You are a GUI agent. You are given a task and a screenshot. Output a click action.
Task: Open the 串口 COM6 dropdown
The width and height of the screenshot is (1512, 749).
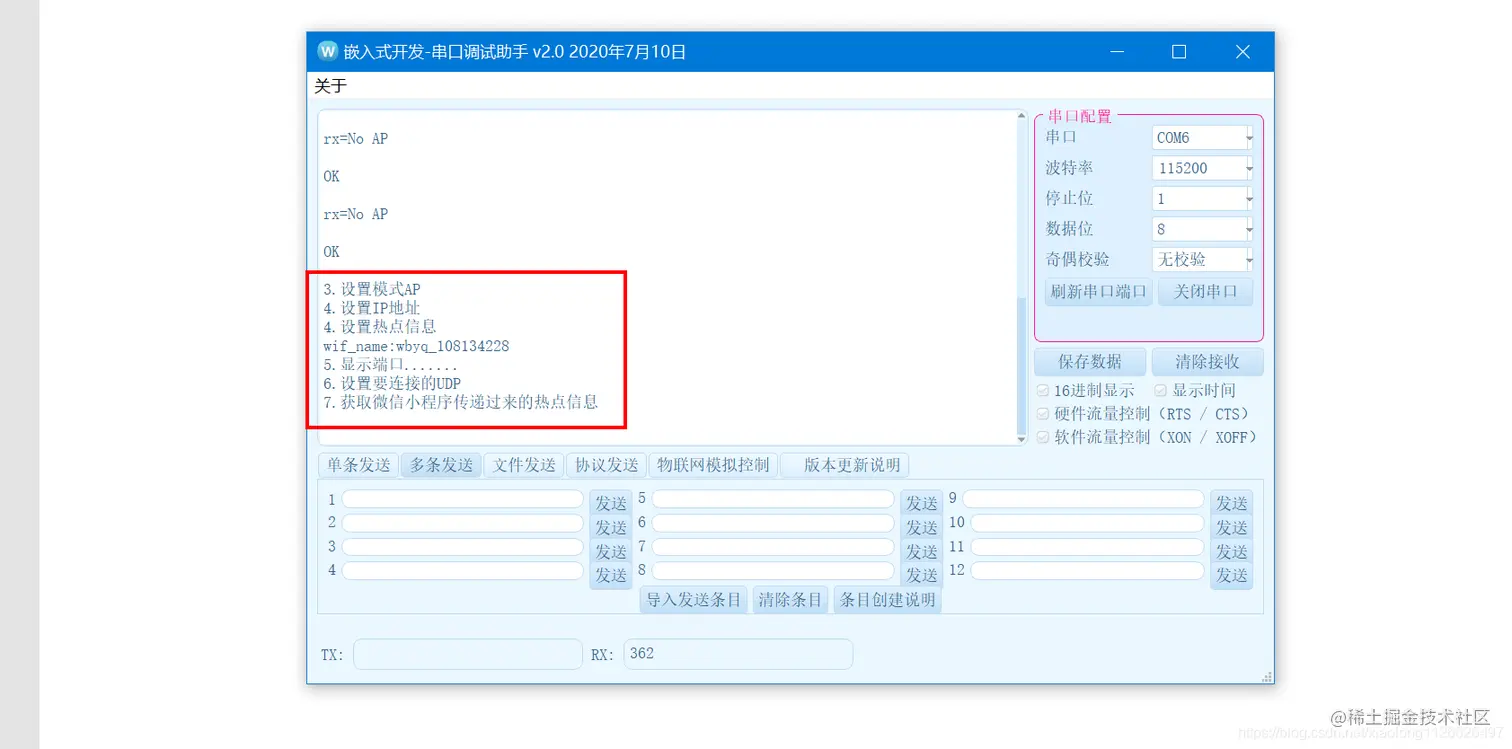pos(1203,137)
